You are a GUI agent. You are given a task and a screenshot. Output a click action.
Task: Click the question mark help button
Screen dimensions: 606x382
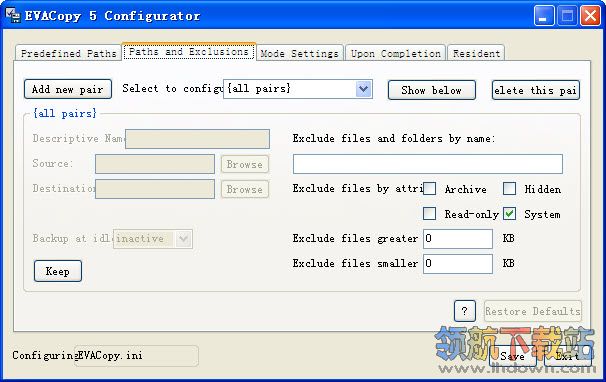[x=465, y=311]
